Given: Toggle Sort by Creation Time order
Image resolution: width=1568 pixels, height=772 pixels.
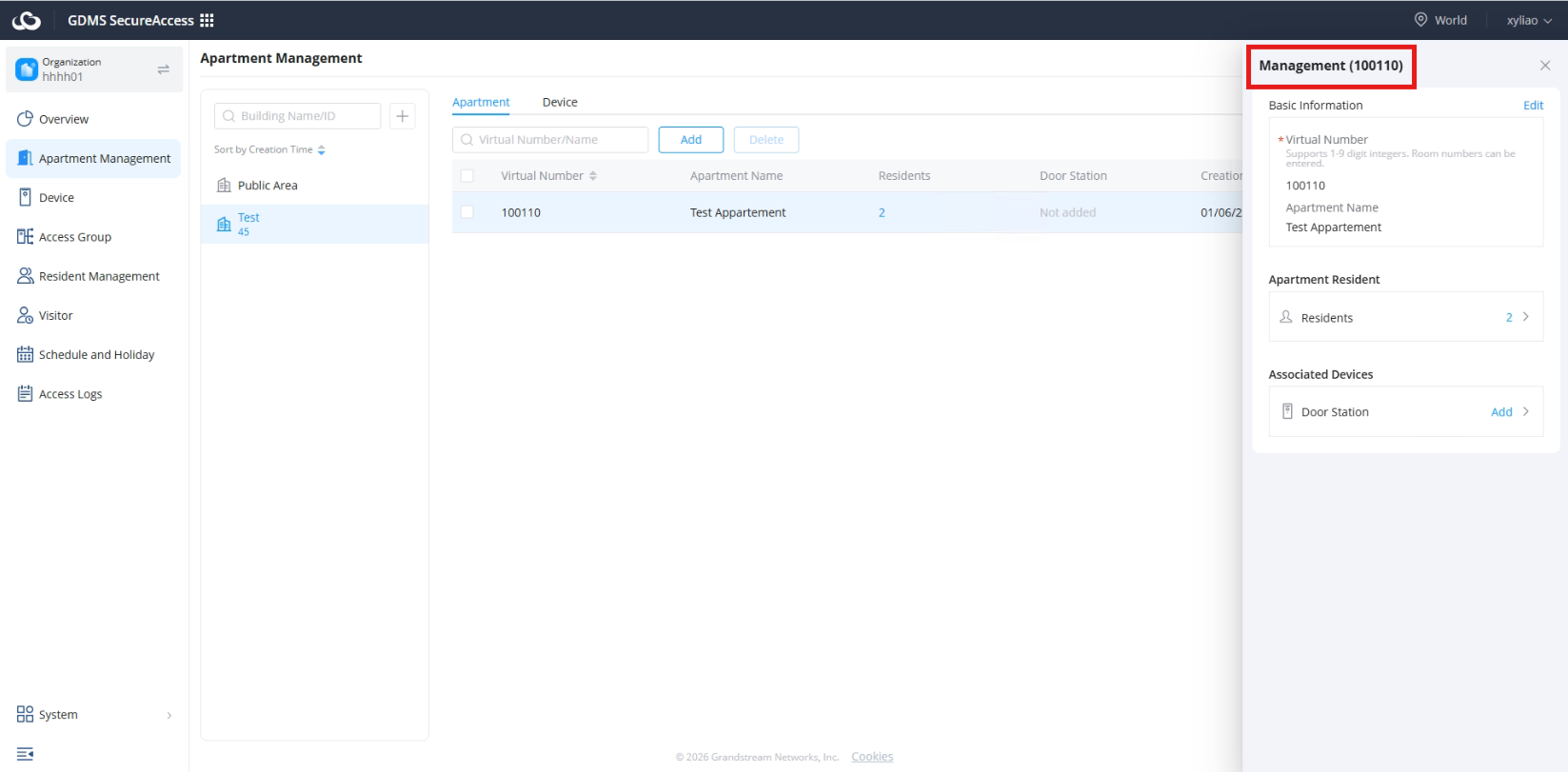Looking at the screenshot, I should click(269, 149).
